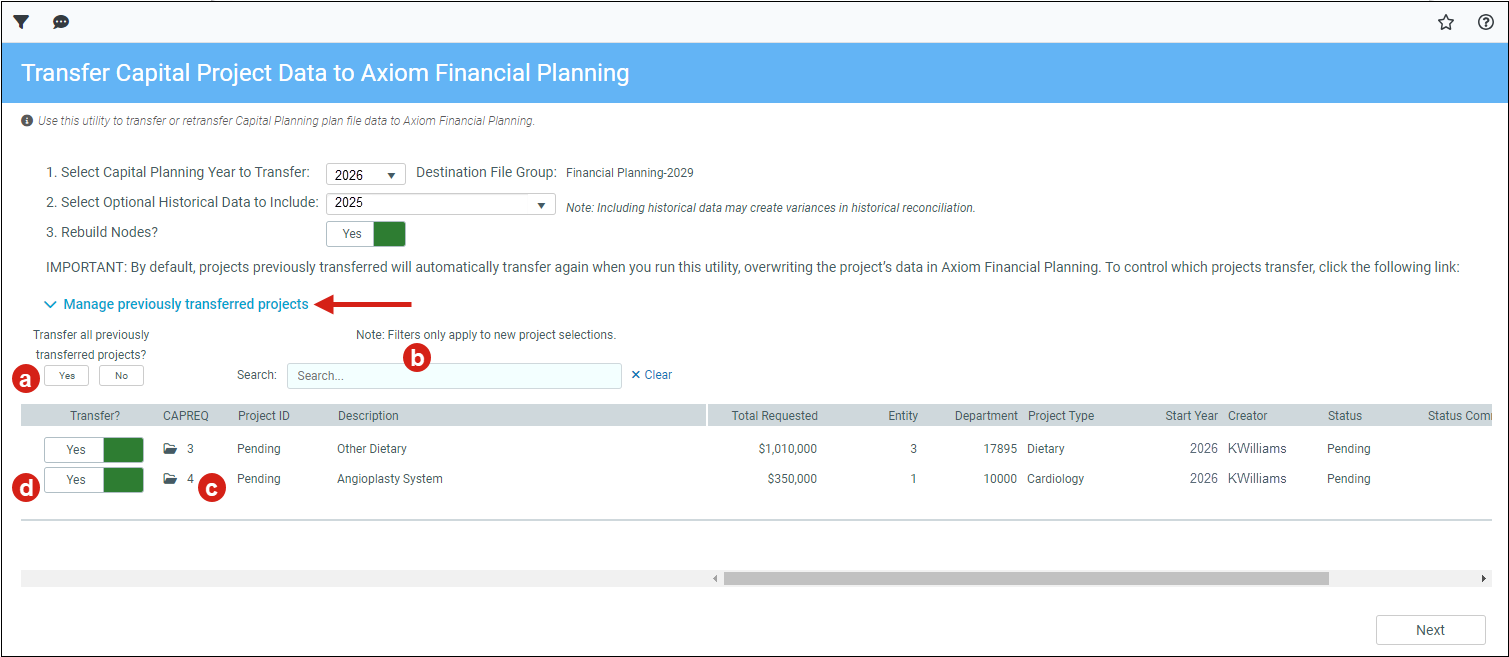
Task: Click the horizontal scrollbar thumb
Action: (1026, 578)
